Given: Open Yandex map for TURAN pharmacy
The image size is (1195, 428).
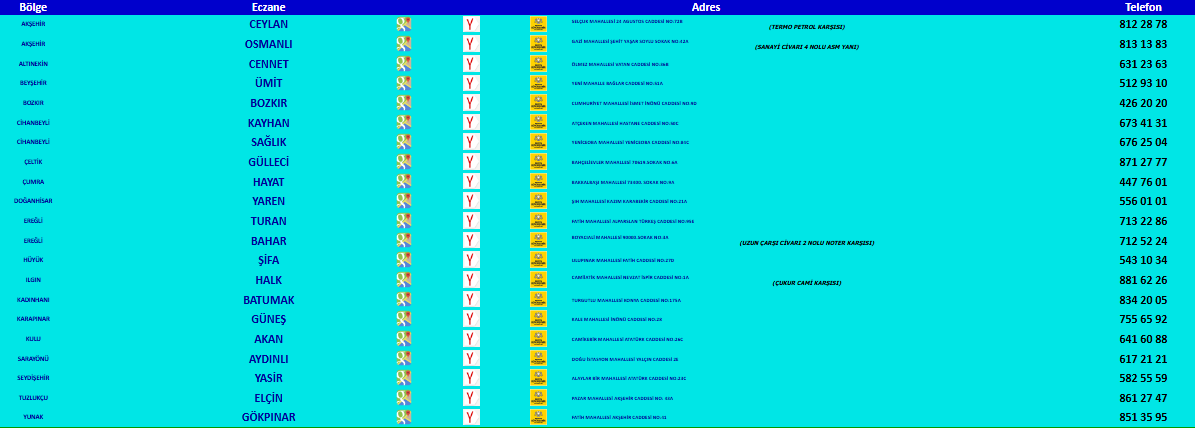Looking at the screenshot, I should click(471, 221).
